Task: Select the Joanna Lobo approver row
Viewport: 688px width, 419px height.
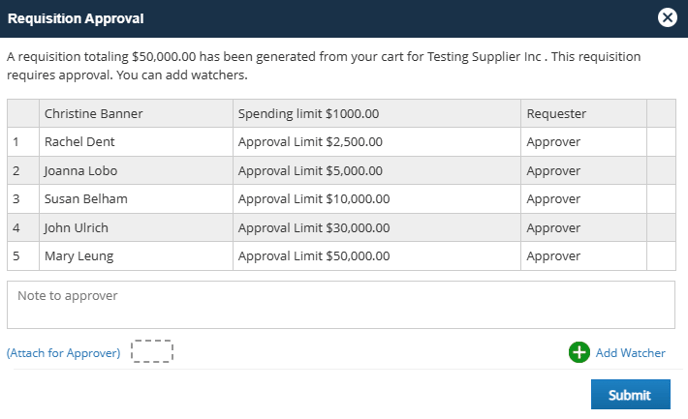Action: pyautogui.click(x=341, y=170)
